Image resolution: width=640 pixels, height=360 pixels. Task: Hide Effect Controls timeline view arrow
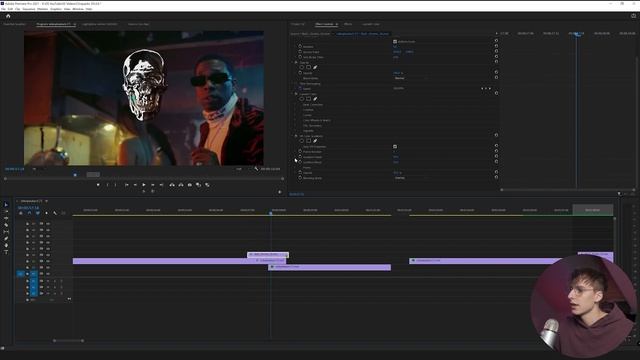point(496,33)
